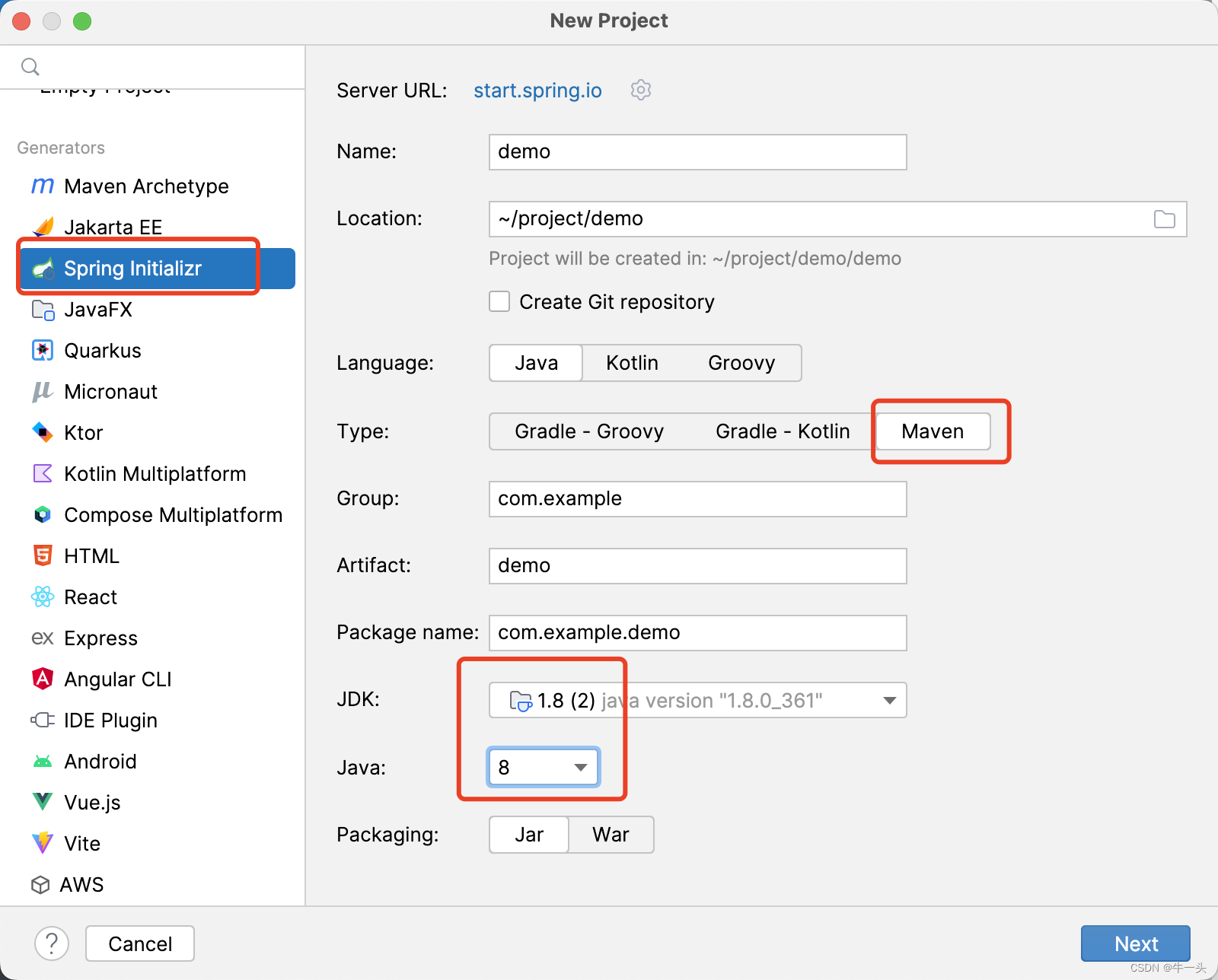The width and height of the screenshot is (1218, 980).
Task: Click the Micronaut mu icon
Action: click(x=43, y=391)
